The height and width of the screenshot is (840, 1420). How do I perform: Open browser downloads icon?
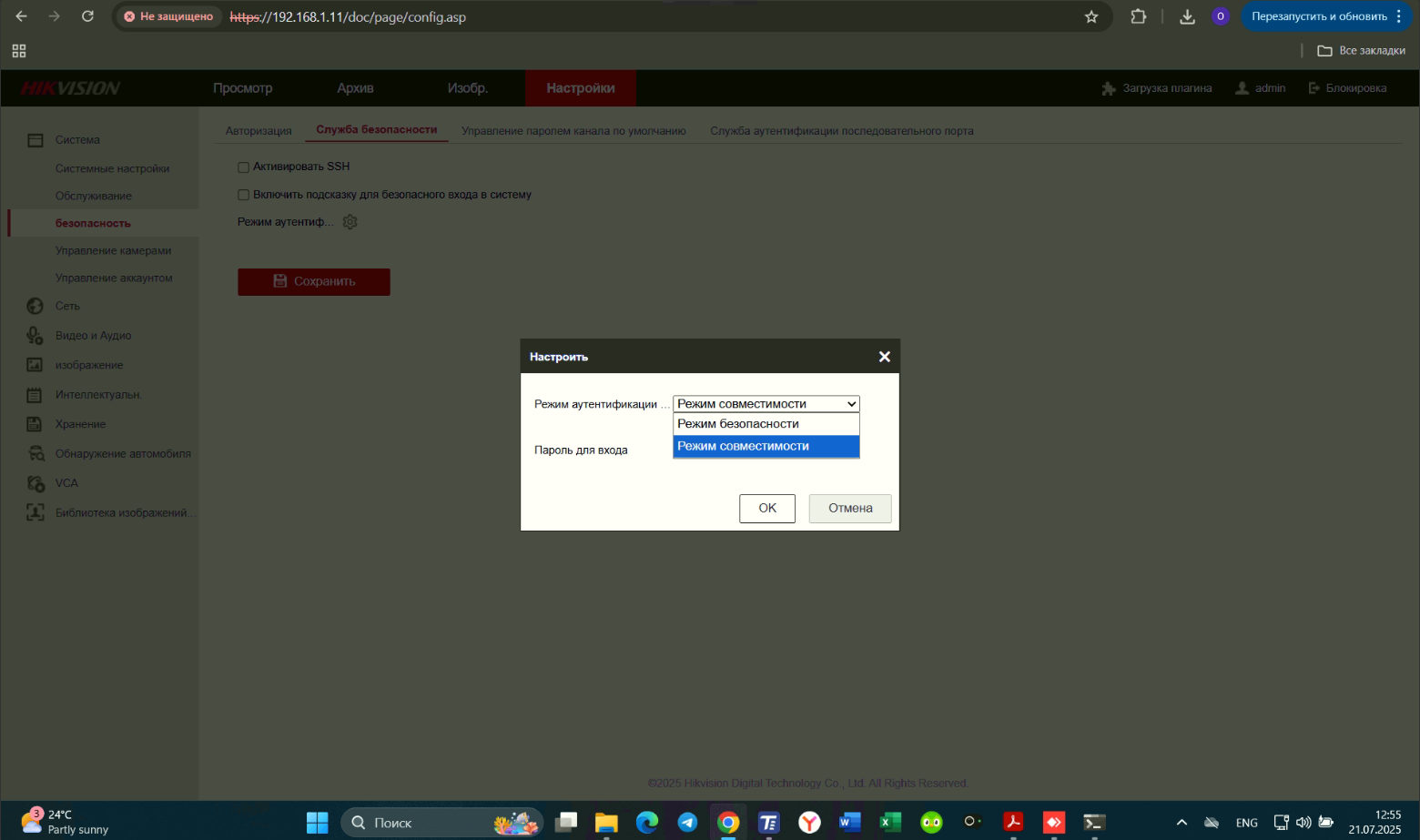coord(1187,16)
